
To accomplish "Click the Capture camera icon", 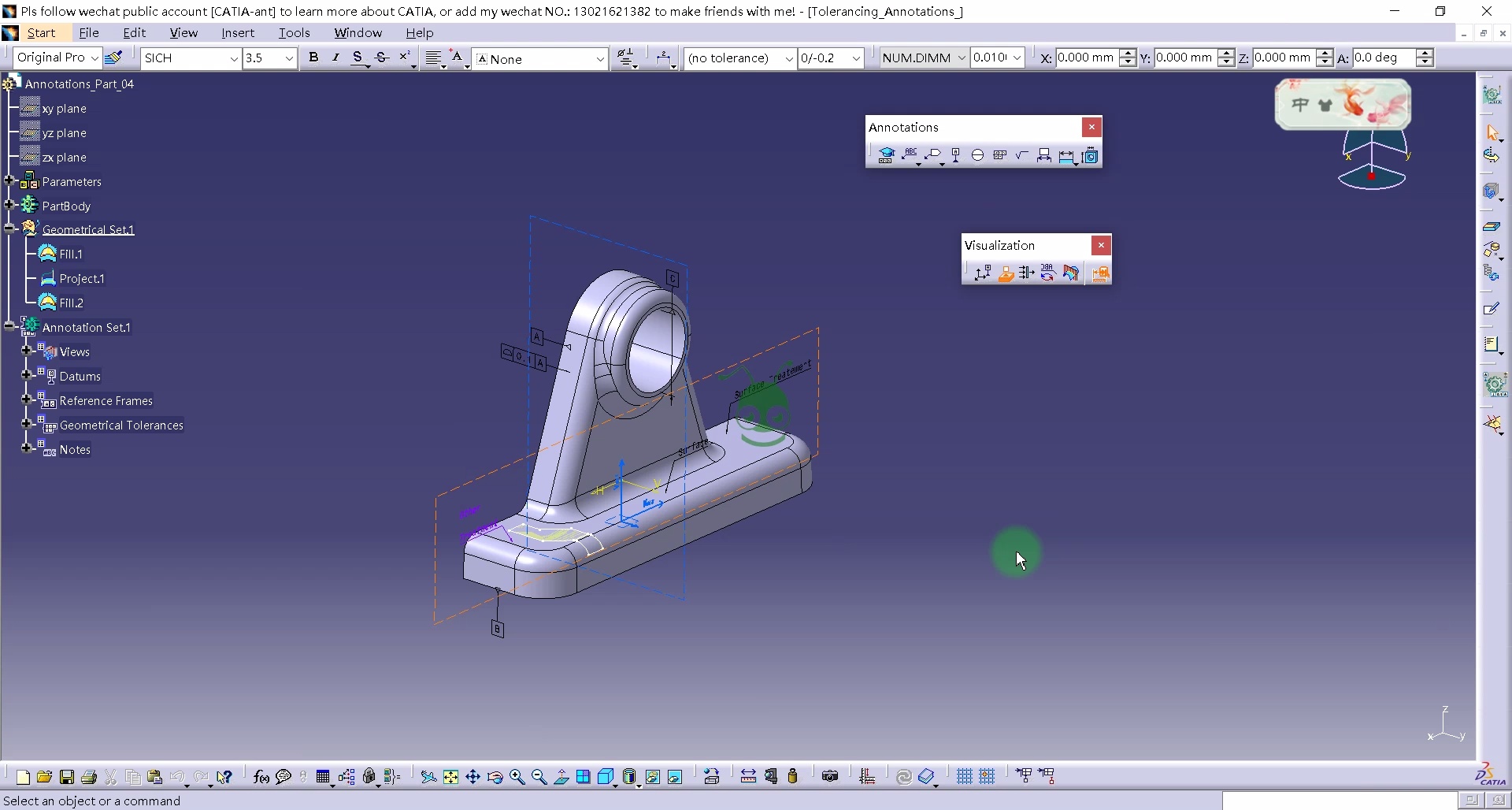I will (x=829, y=777).
